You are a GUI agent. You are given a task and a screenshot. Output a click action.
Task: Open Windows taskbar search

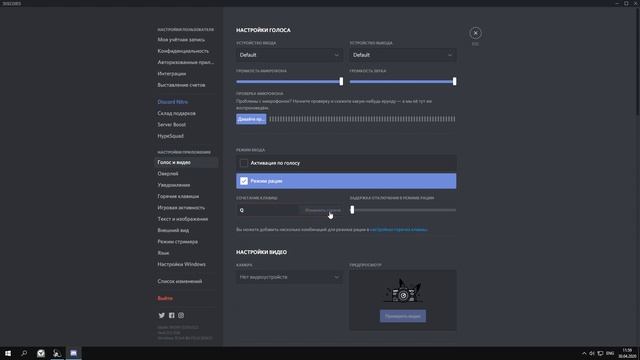[24, 353]
